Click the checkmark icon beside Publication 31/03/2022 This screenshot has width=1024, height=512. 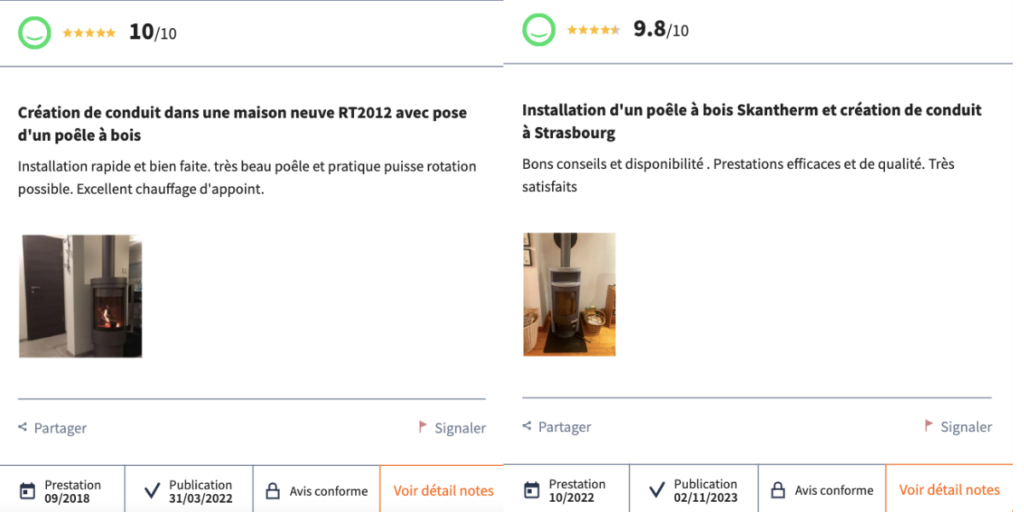[152, 490]
